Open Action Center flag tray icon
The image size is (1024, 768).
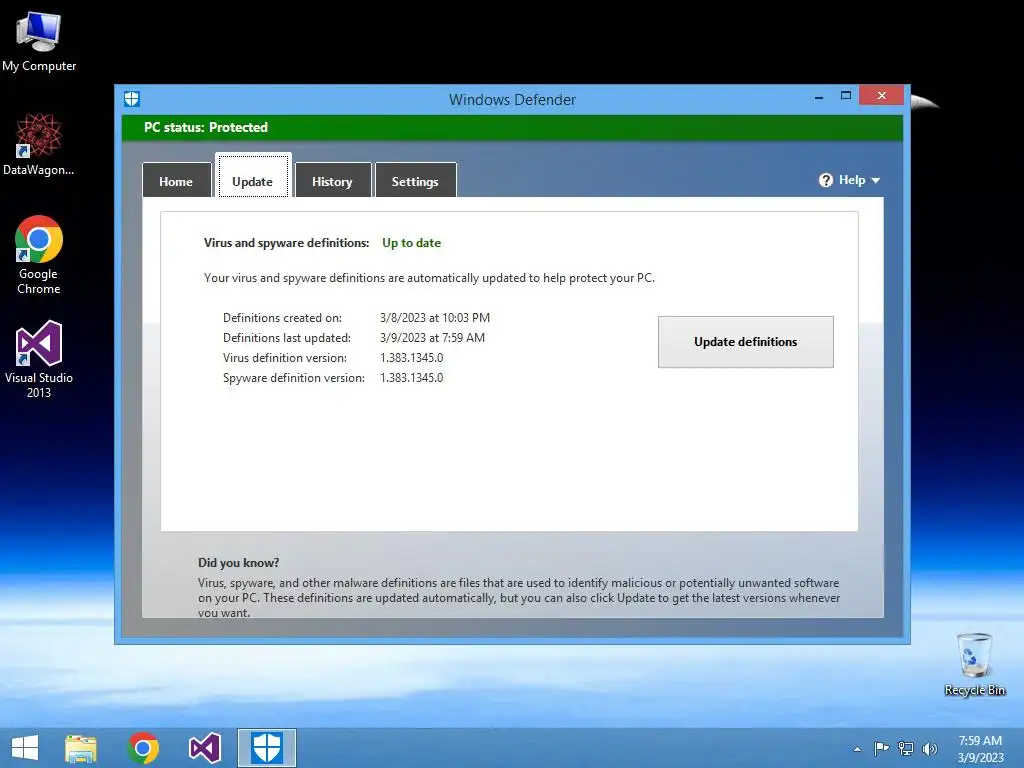click(881, 748)
